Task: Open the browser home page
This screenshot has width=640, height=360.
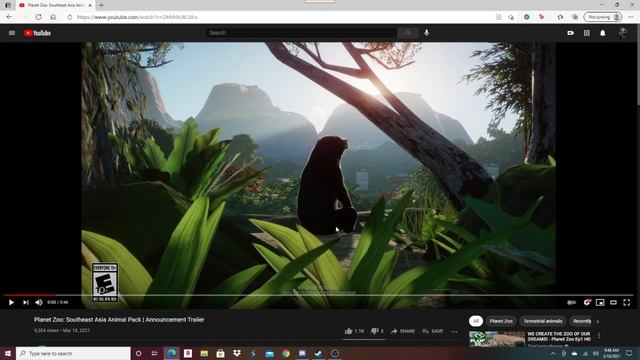Action: point(53,17)
